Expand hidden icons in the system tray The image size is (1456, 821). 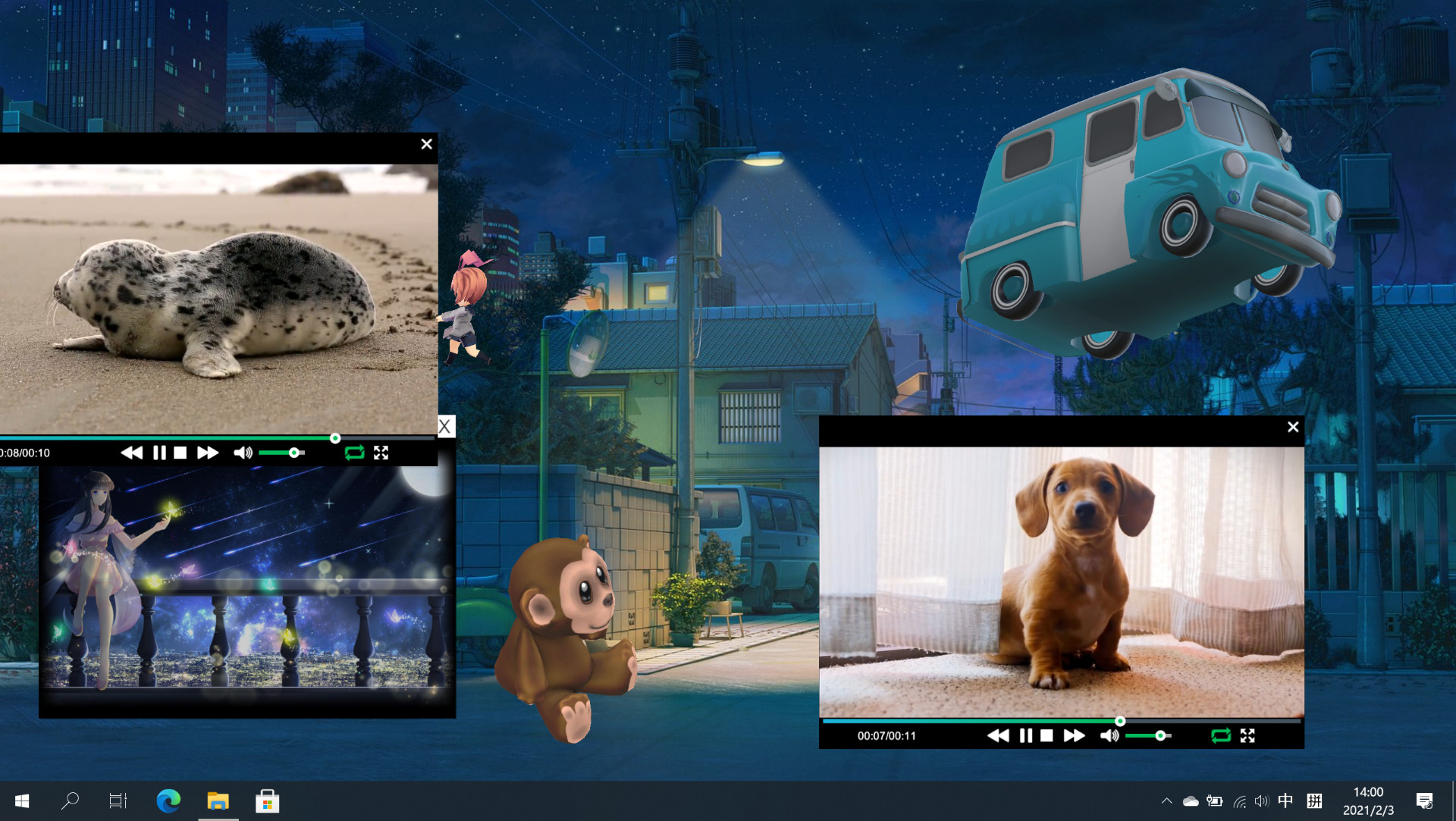click(x=1168, y=801)
